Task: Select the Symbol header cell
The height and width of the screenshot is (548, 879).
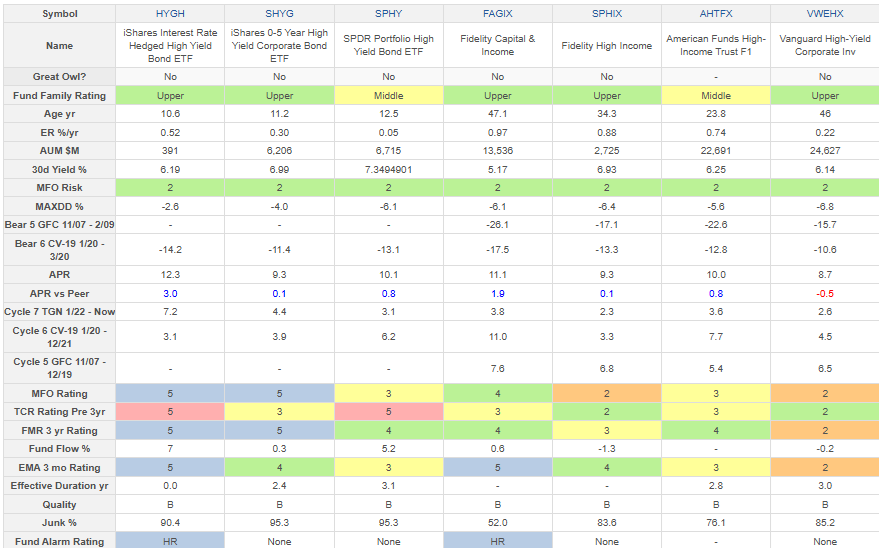Action: tap(59, 11)
